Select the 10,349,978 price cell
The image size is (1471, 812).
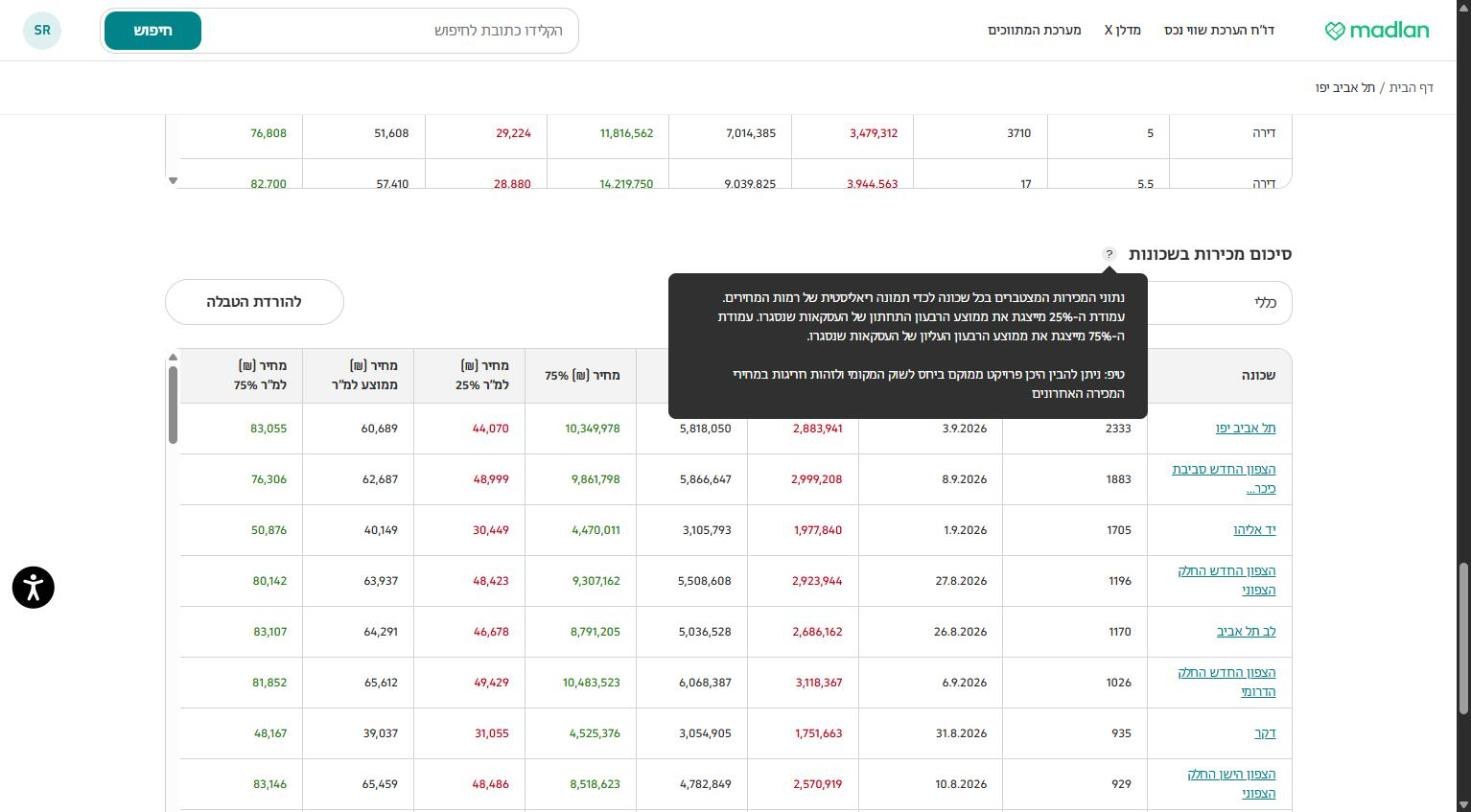[581, 428]
